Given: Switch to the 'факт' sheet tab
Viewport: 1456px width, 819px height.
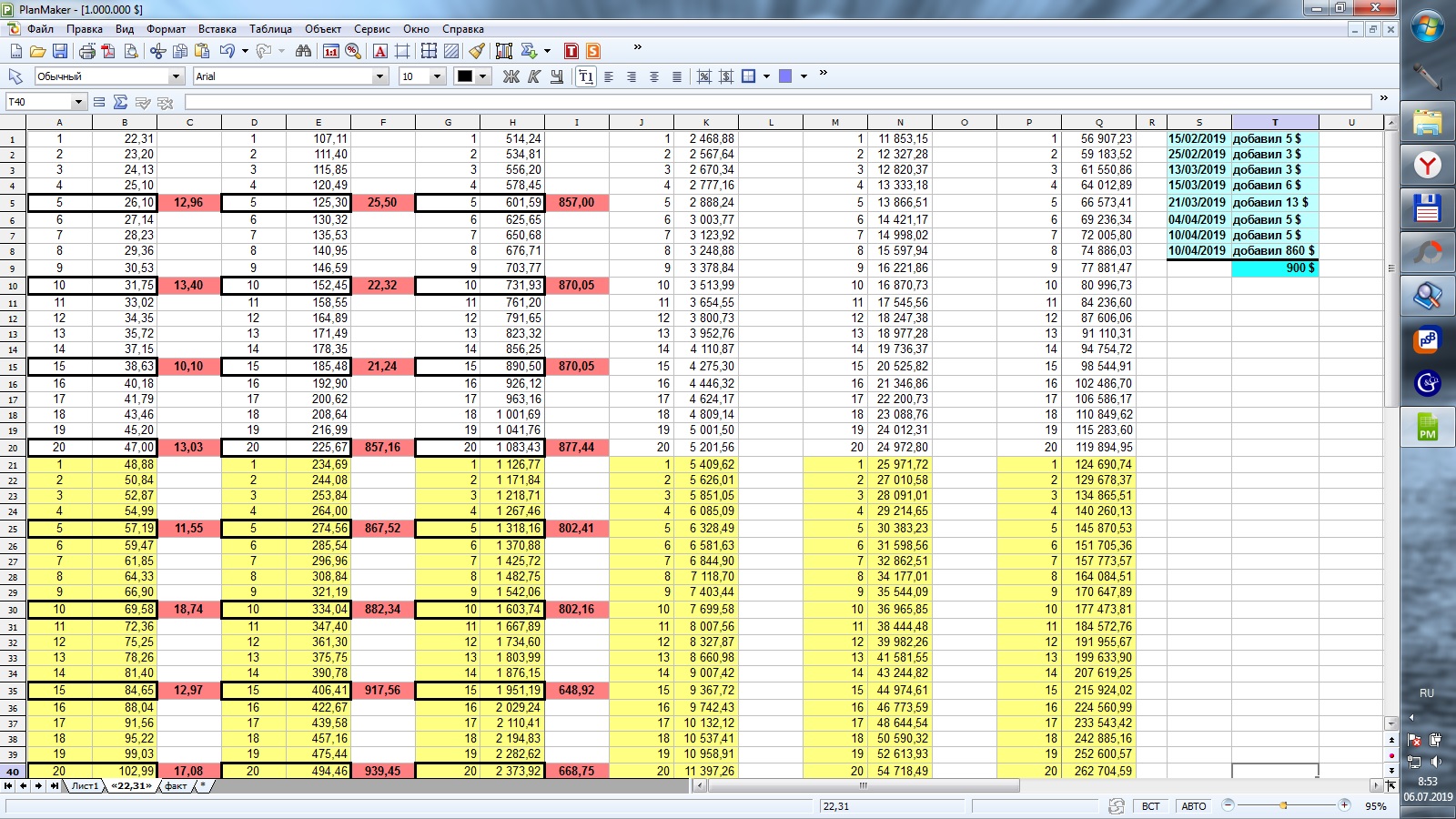Looking at the screenshot, I should click(176, 785).
